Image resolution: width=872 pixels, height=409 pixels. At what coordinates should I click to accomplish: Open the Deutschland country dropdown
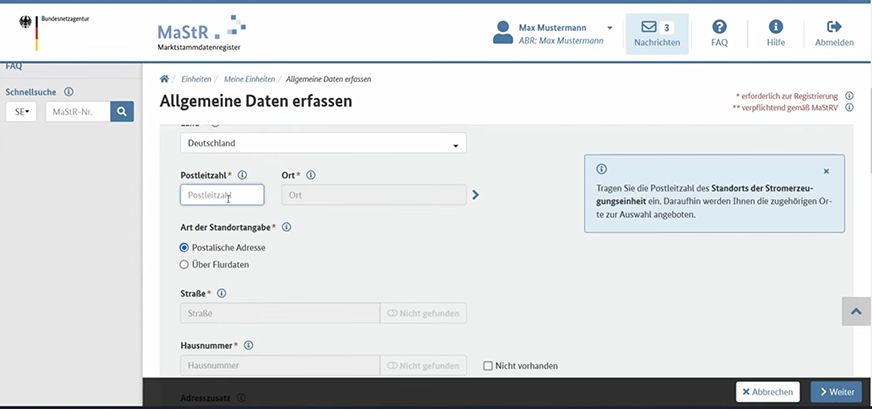click(323, 143)
